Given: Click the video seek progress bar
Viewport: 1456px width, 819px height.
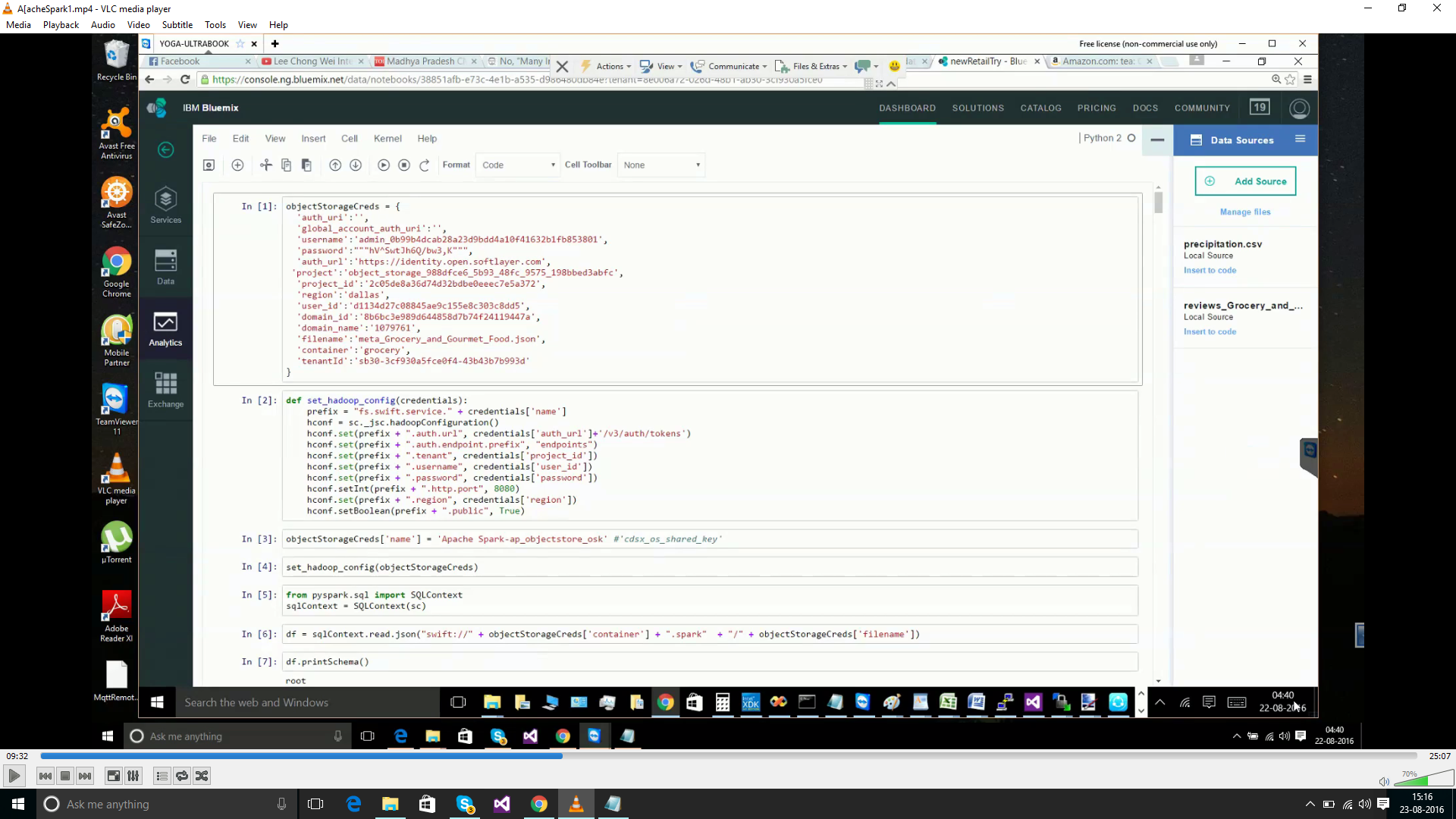Looking at the screenshot, I should (728, 756).
